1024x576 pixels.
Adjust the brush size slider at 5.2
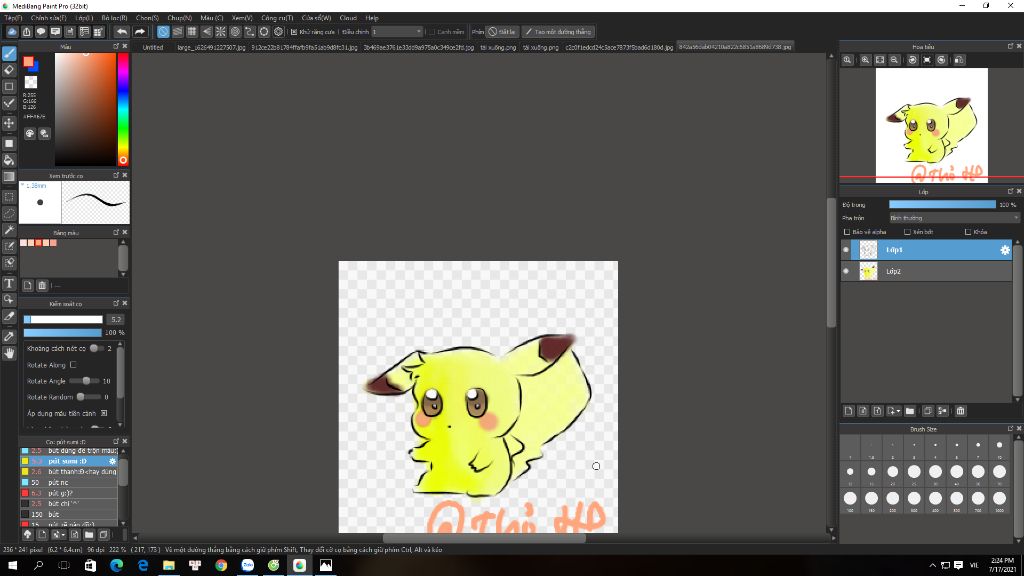point(63,319)
